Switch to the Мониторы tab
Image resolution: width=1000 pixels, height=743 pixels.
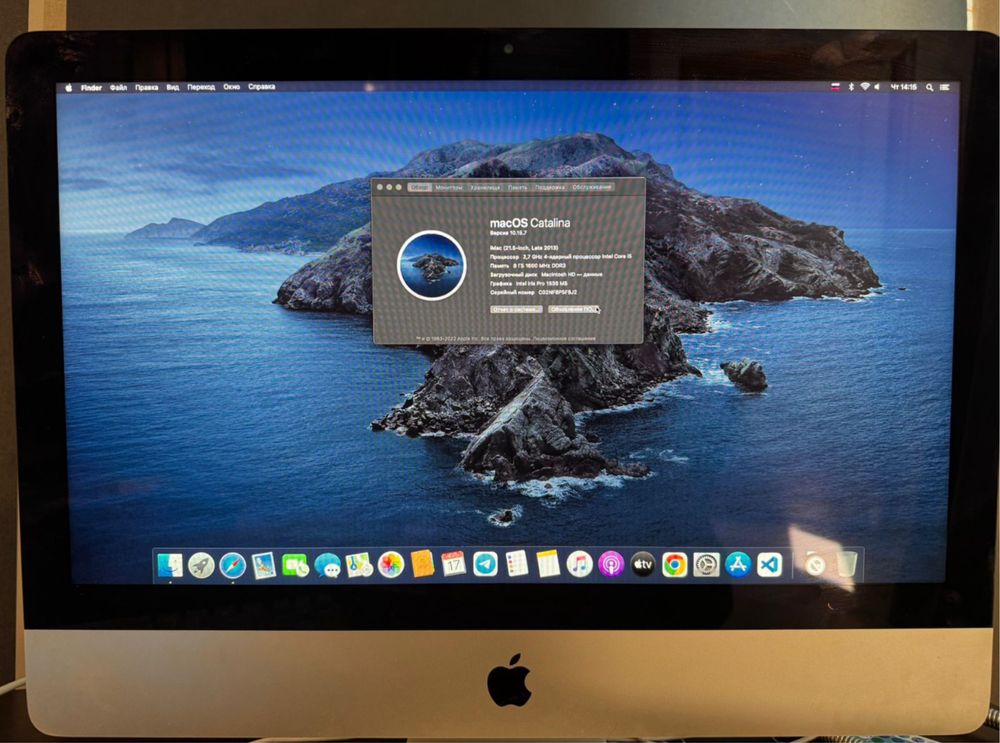pos(449,188)
